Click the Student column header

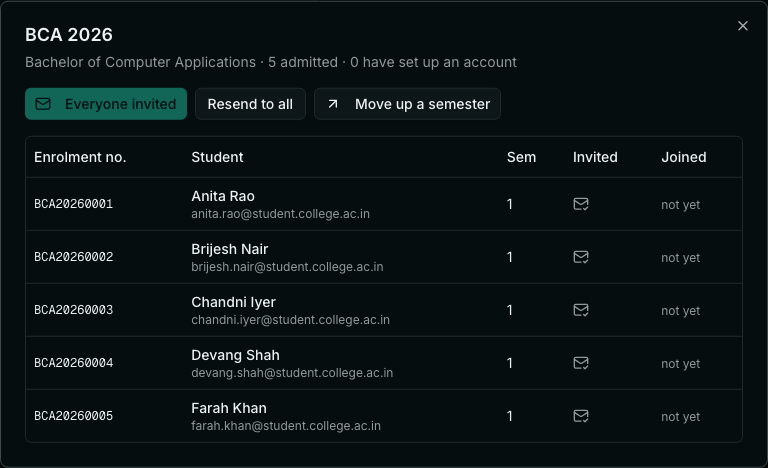pyautogui.click(x=217, y=157)
